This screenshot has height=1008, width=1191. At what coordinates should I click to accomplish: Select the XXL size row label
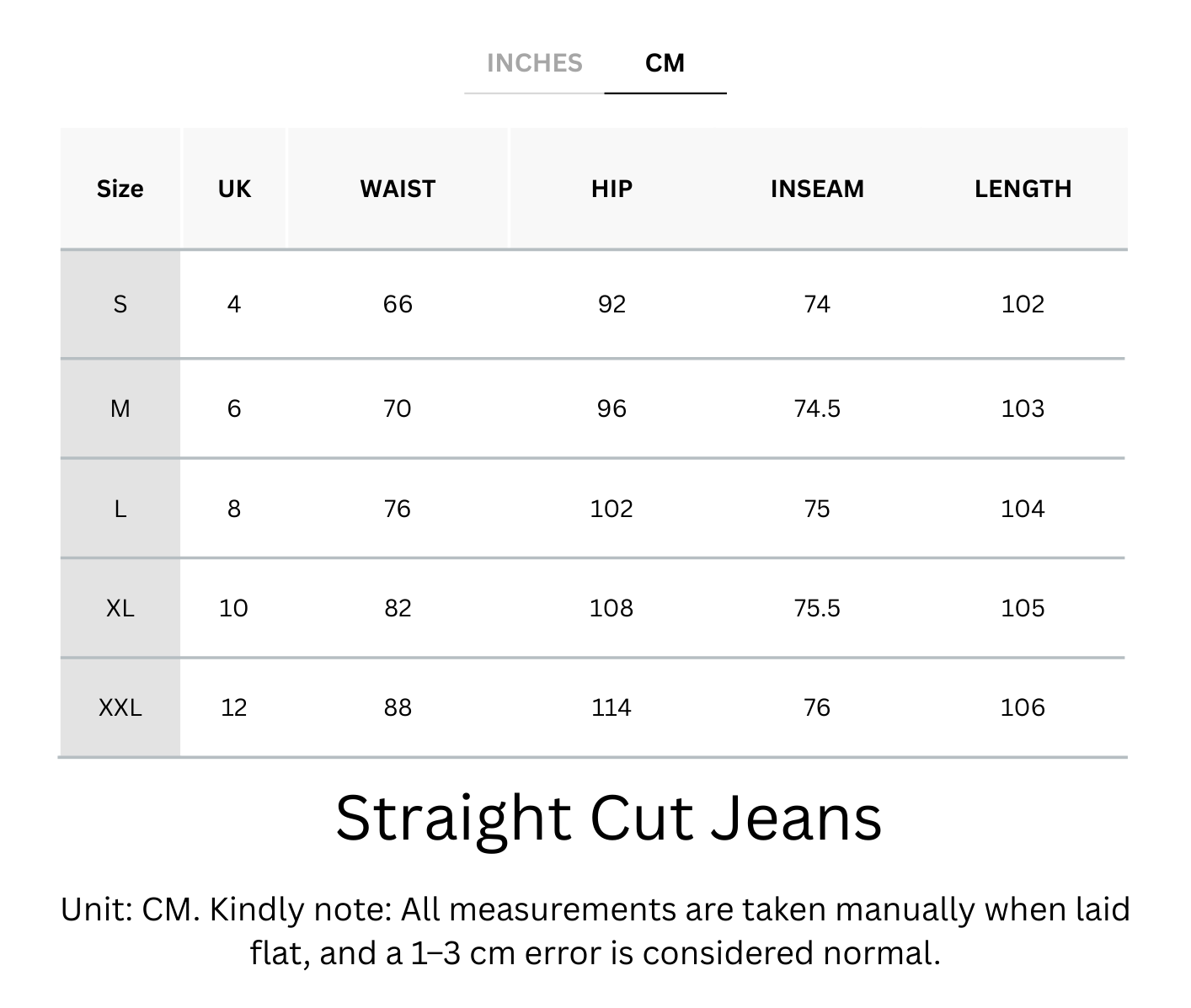(x=120, y=707)
